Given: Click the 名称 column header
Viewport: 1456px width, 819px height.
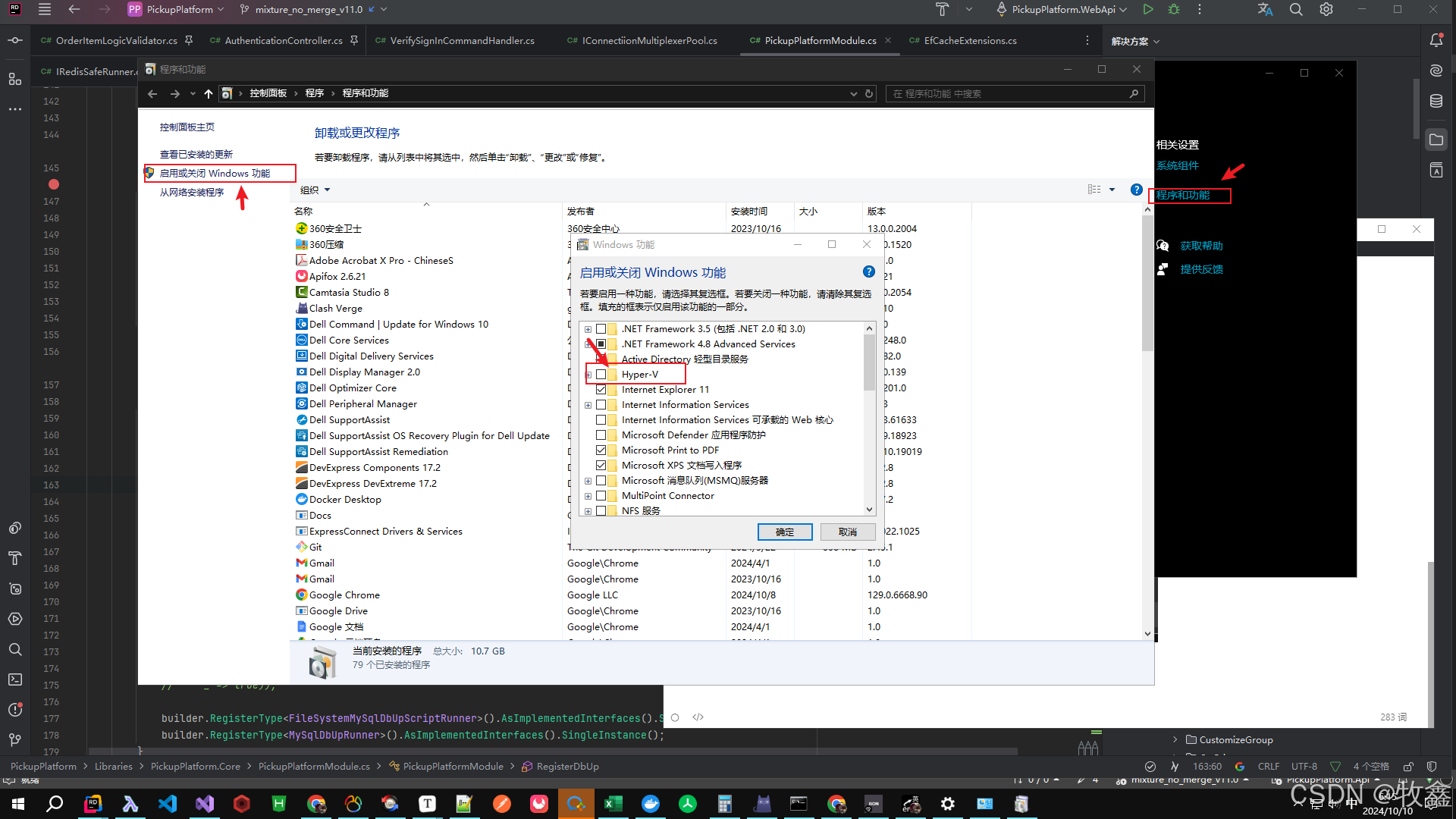Looking at the screenshot, I should coord(303,212).
